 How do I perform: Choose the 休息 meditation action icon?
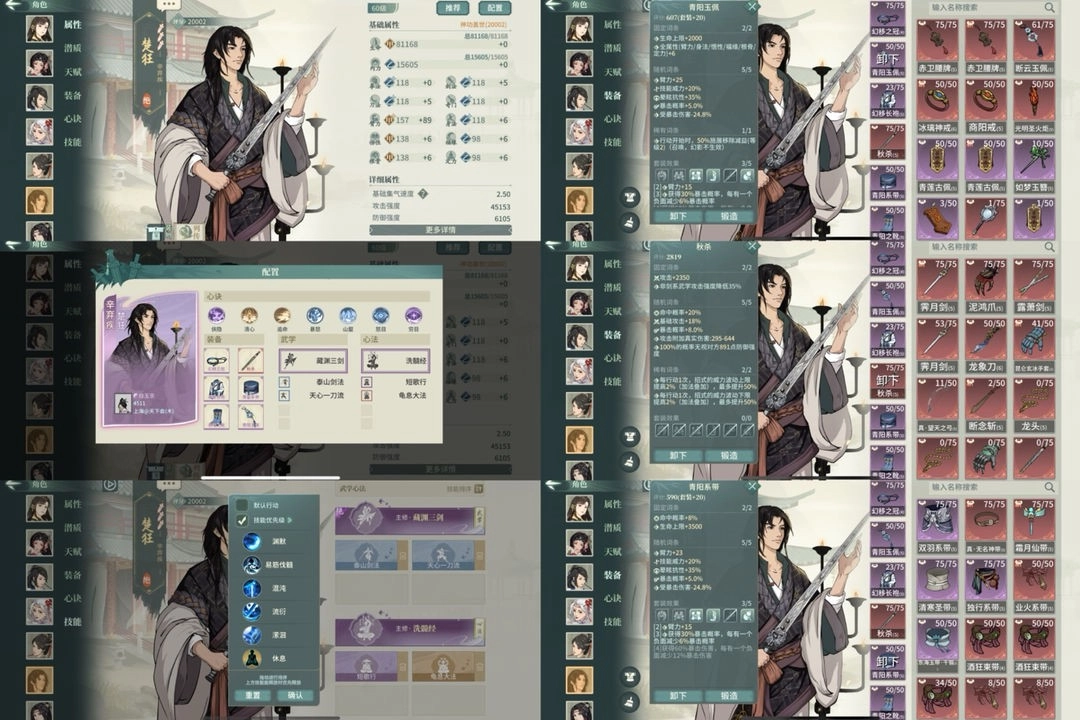tap(252, 658)
